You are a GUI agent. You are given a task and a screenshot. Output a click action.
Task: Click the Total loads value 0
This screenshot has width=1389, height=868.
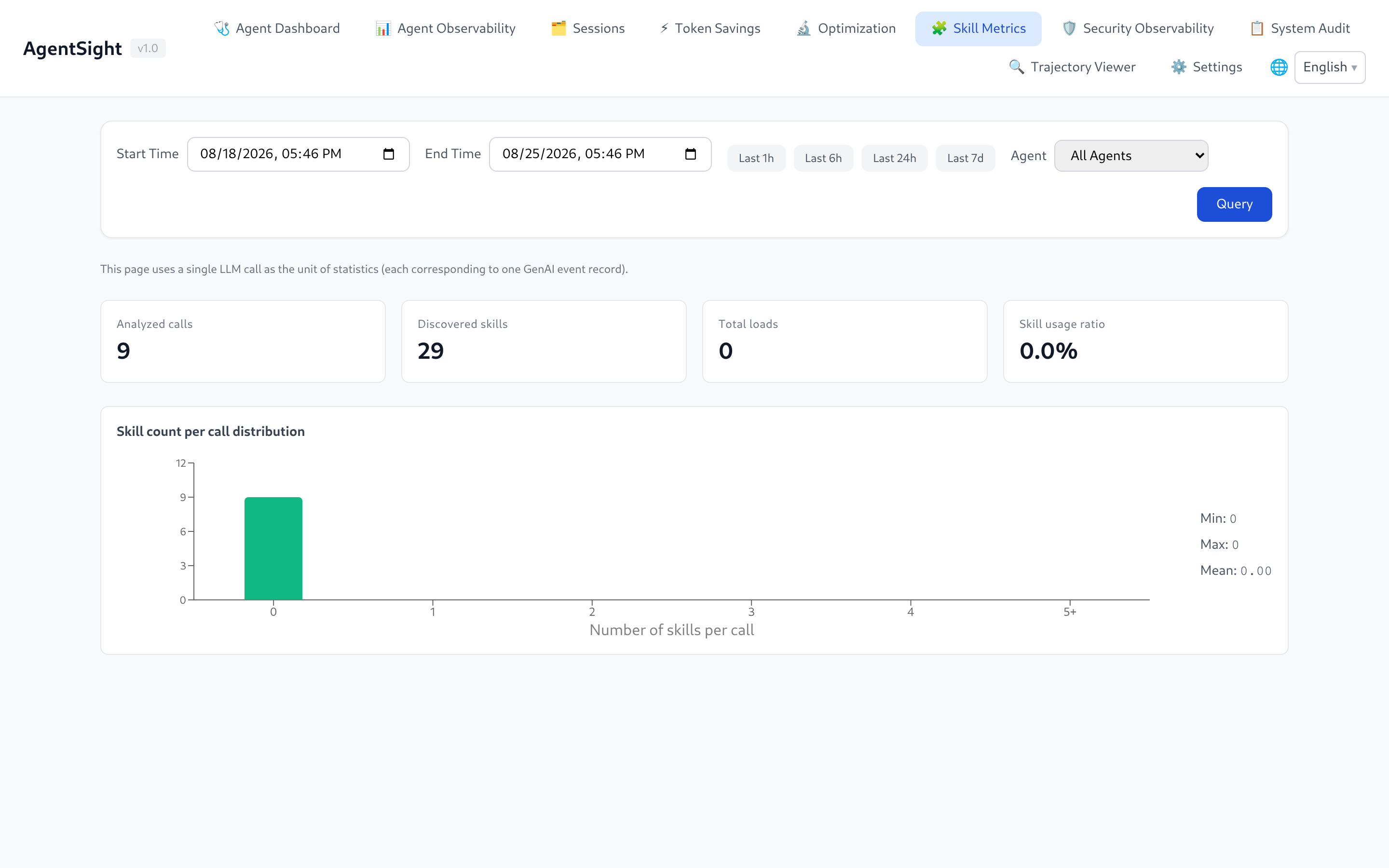pyautogui.click(x=725, y=351)
